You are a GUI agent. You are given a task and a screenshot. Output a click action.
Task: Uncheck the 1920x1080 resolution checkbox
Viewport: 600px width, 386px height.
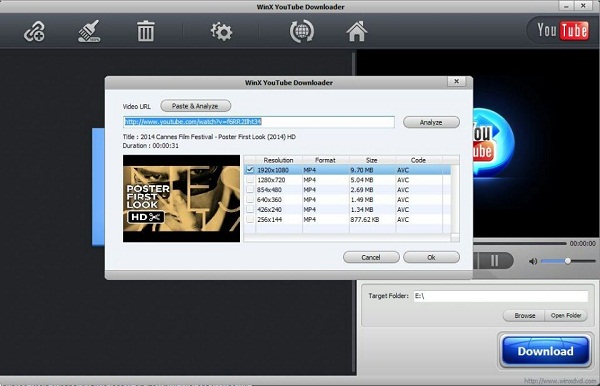tap(250, 169)
